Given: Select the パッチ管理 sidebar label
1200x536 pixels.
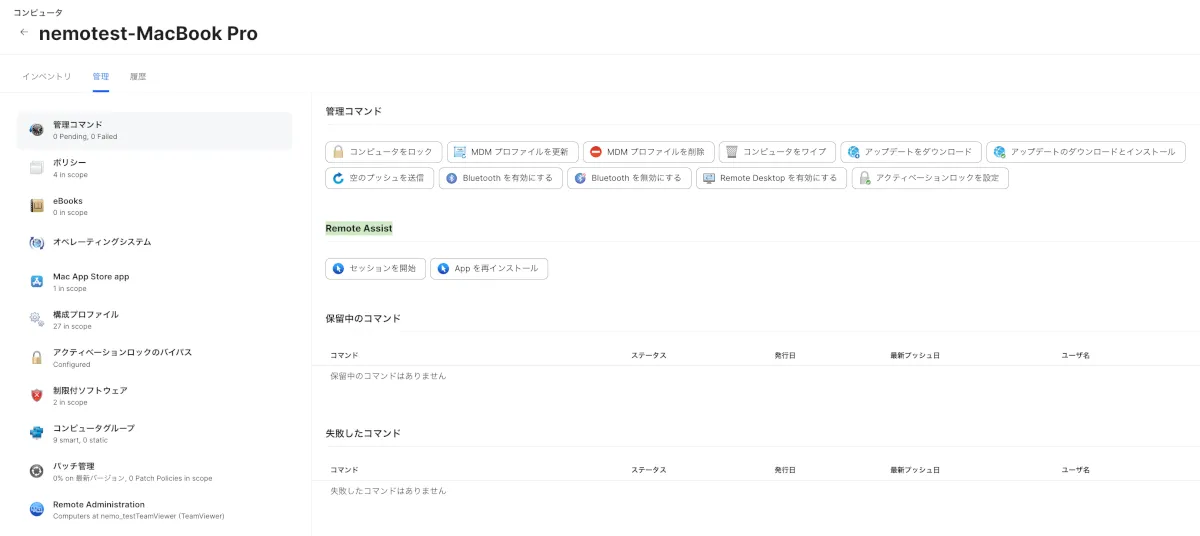Looking at the screenshot, I should coord(74,466).
